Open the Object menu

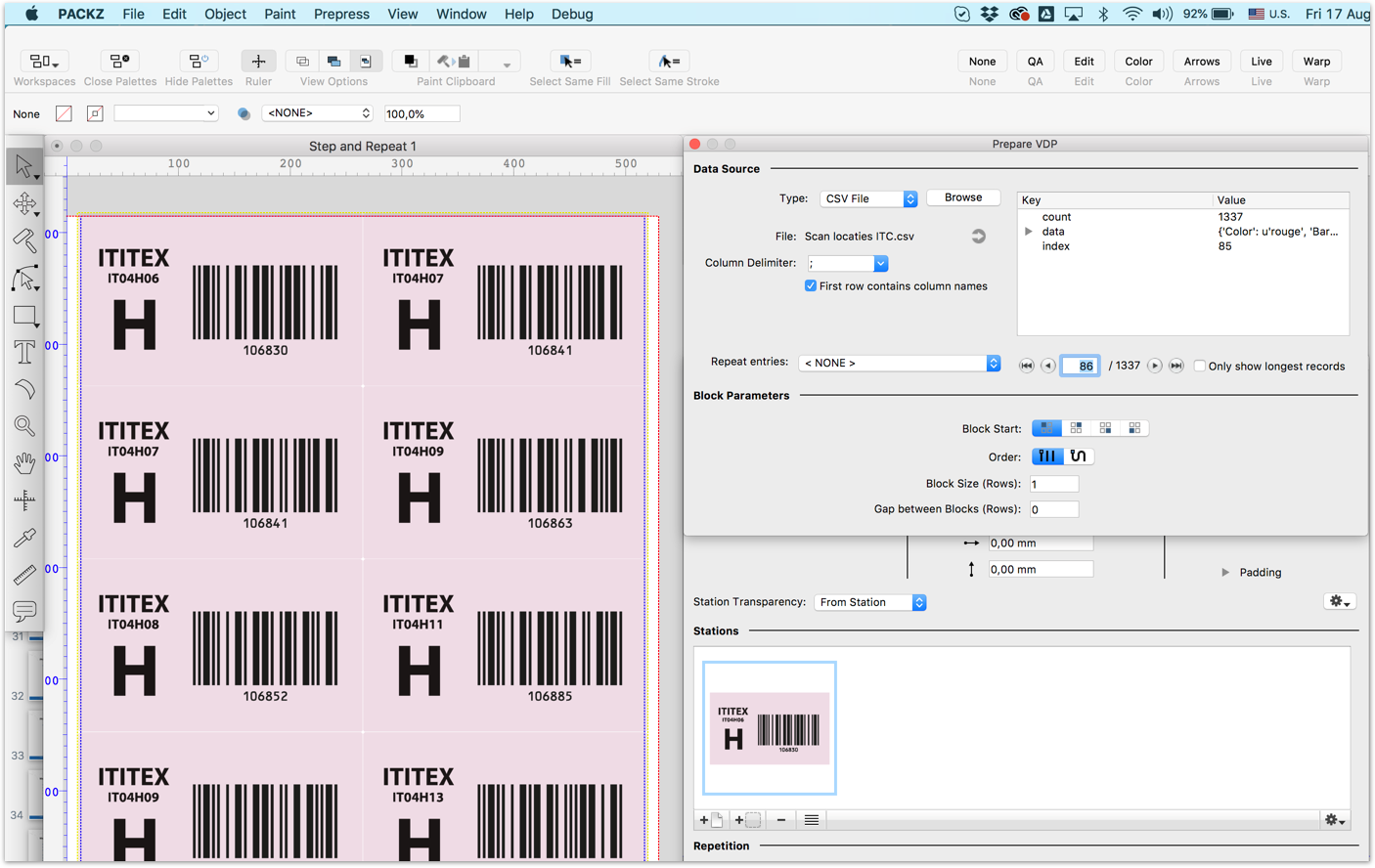tap(225, 14)
